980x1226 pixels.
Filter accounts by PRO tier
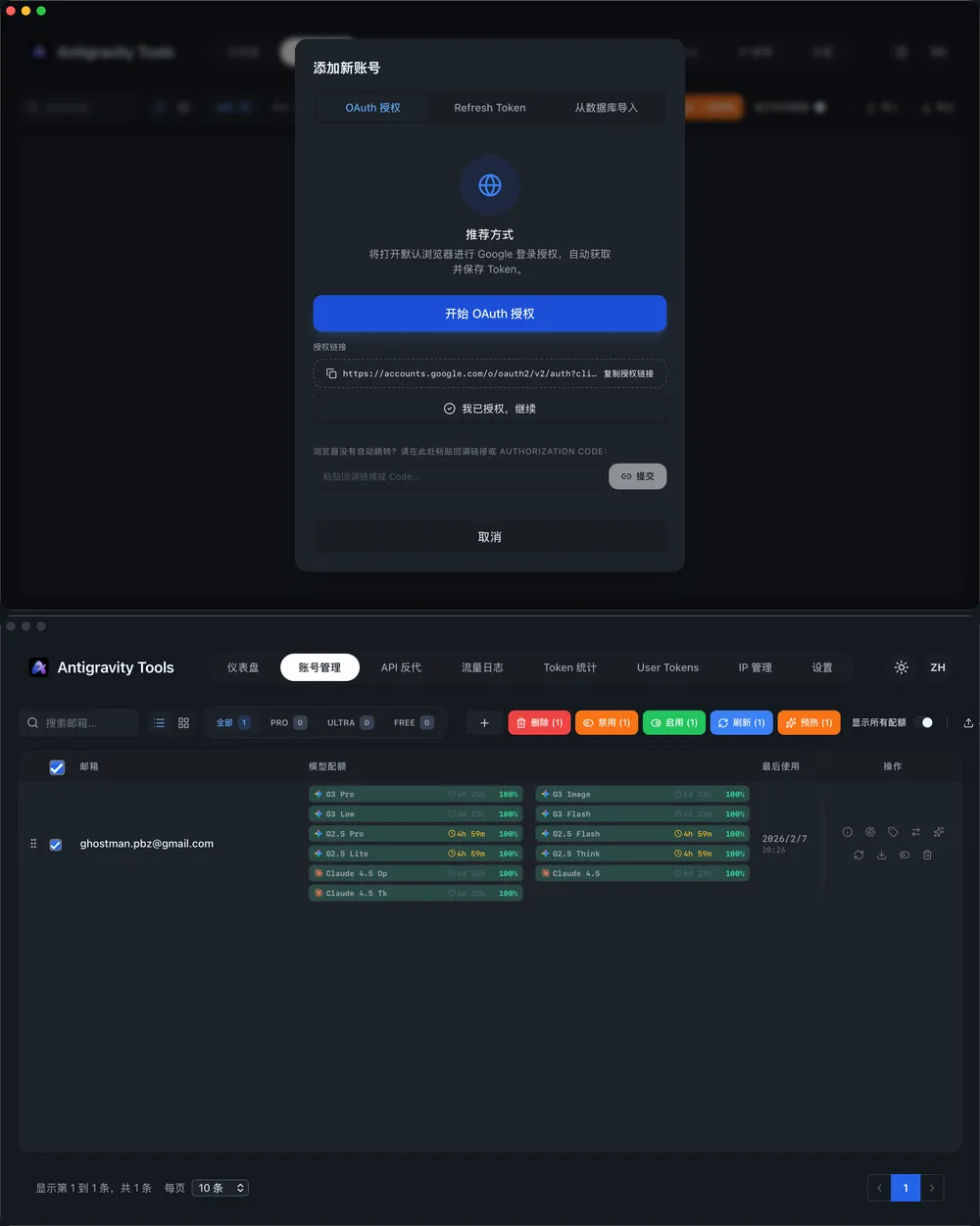click(288, 722)
